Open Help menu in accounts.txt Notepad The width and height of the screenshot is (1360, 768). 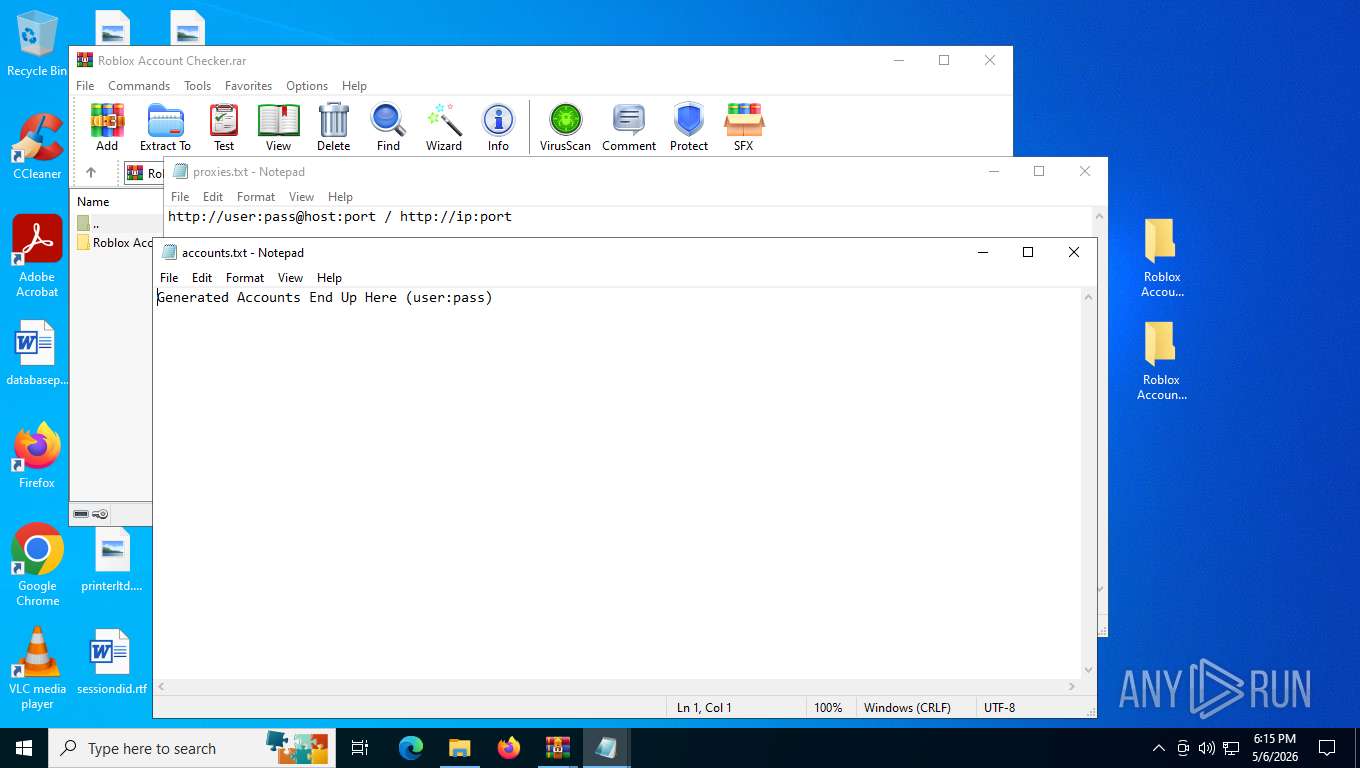(x=329, y=278)
